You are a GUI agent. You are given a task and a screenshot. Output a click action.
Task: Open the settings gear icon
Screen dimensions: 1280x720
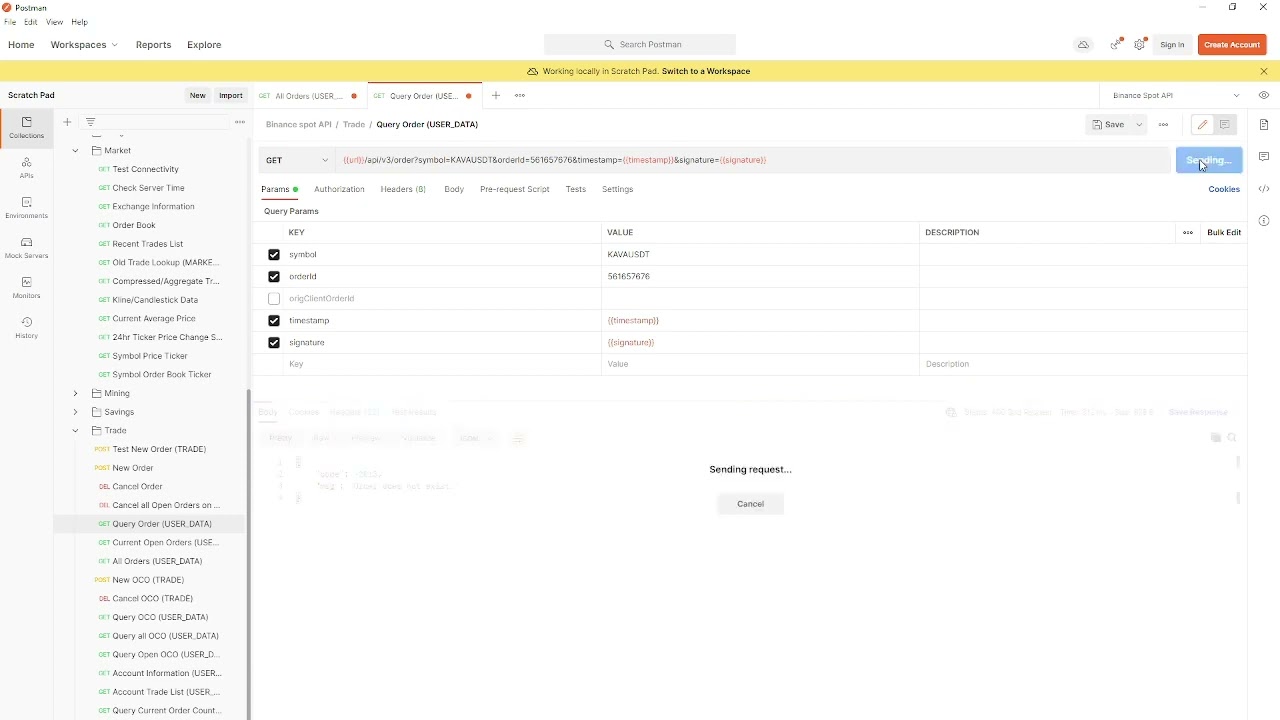coord(1140,45)
